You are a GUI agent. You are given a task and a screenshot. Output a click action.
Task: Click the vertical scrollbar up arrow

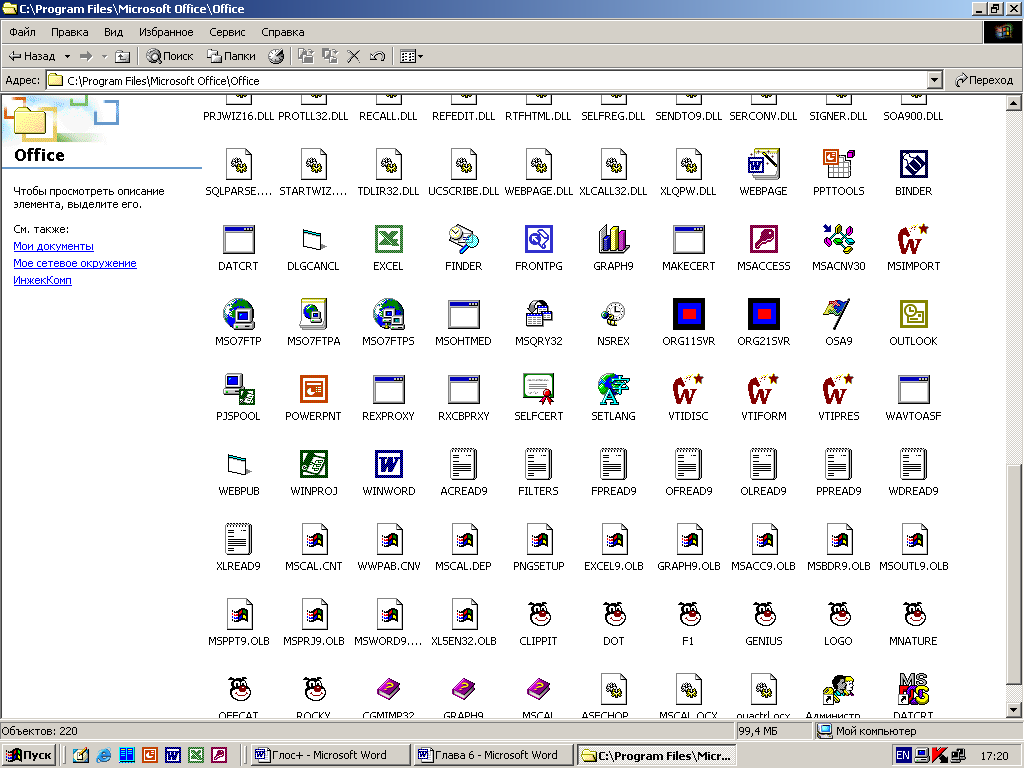pos(1014,103)
